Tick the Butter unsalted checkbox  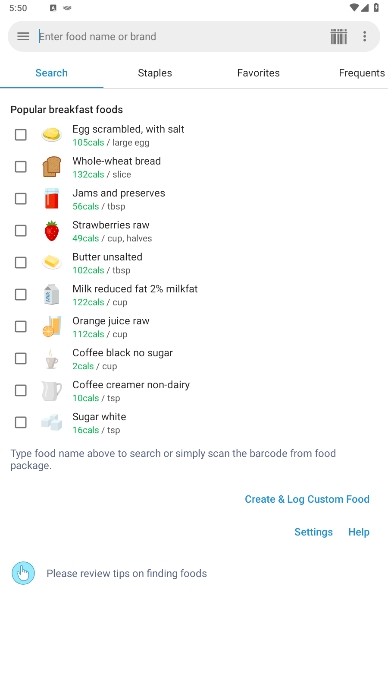pyautogui.click(x=21, y=262)
